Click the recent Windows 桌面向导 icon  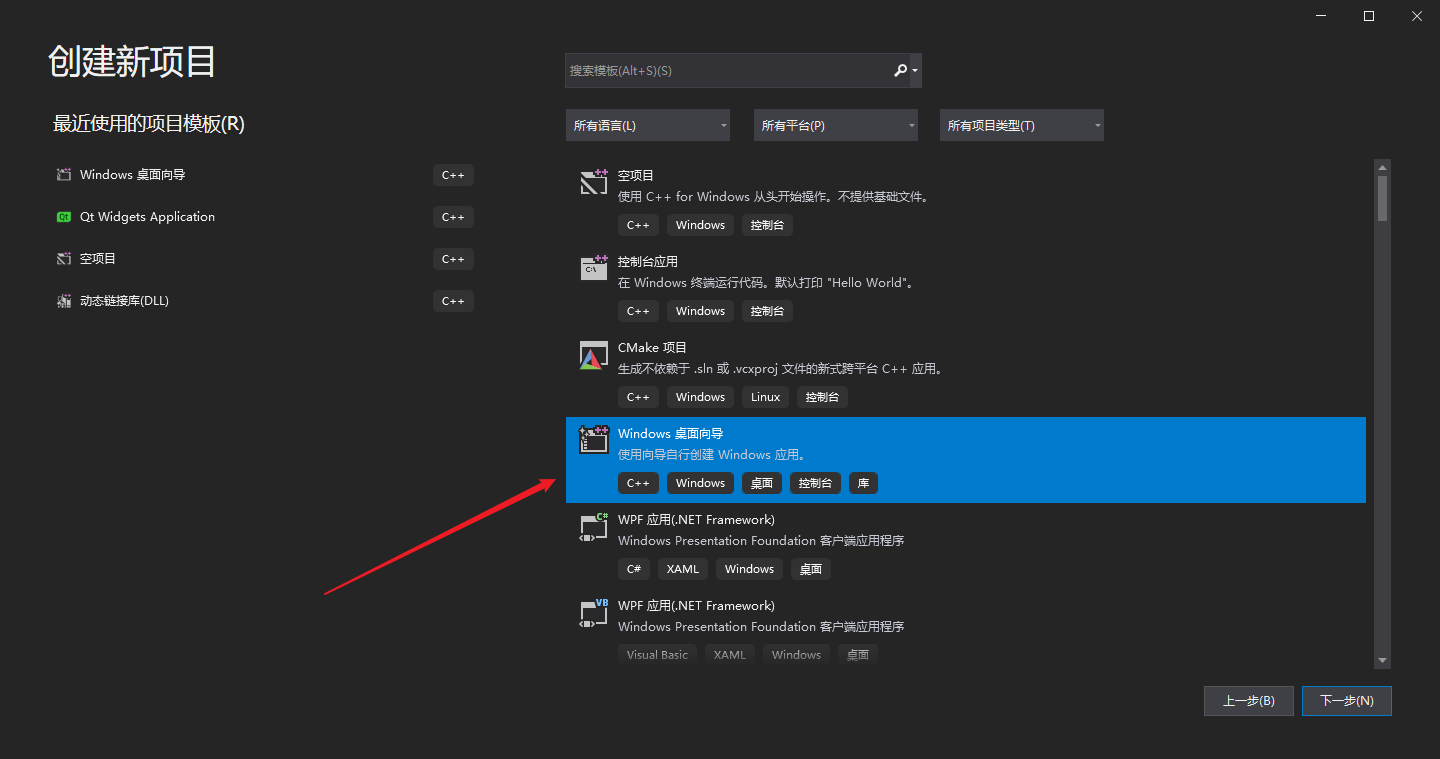pyautogui.click(x=64, y=175)
